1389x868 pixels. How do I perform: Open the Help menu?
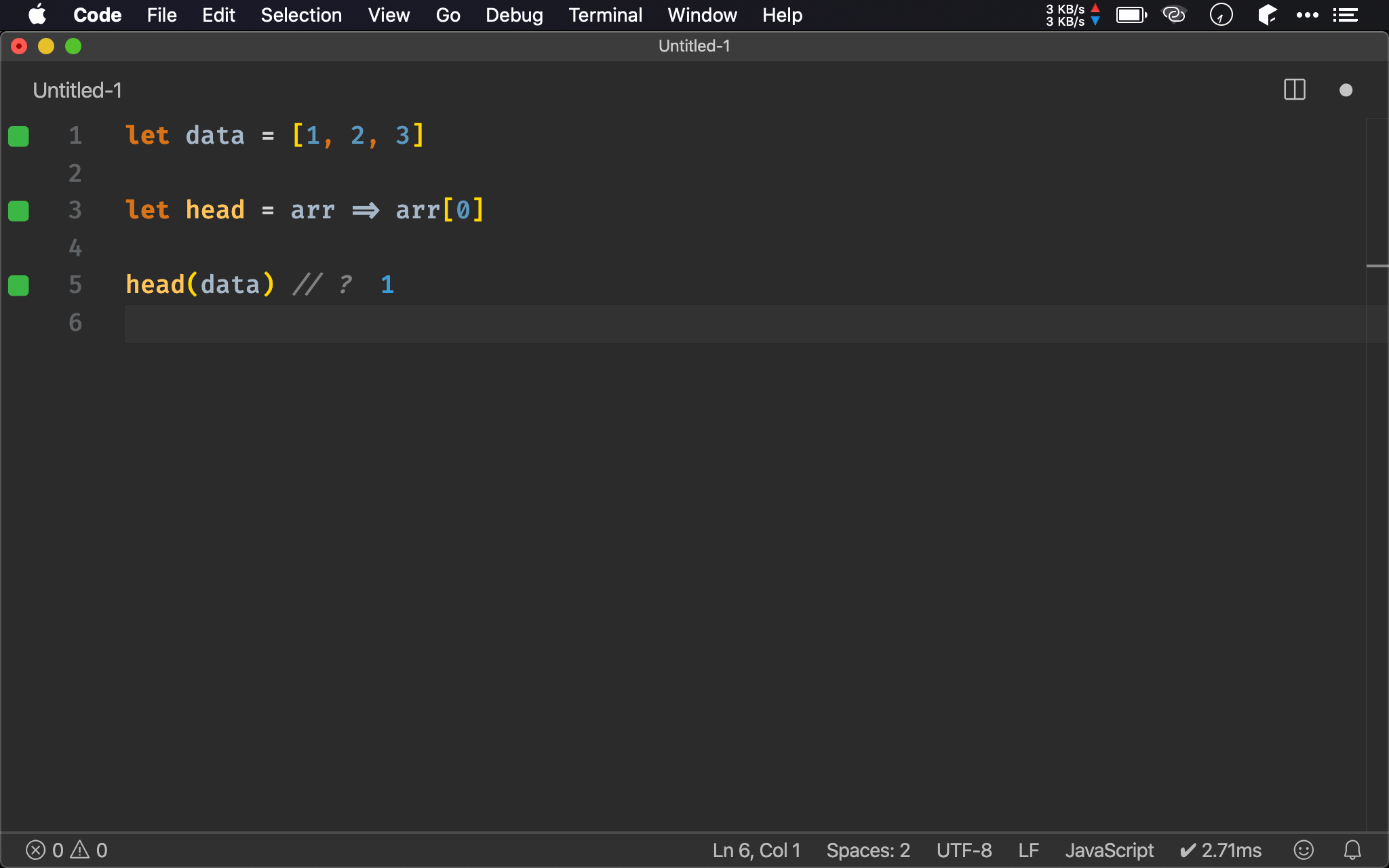(782, 15)
